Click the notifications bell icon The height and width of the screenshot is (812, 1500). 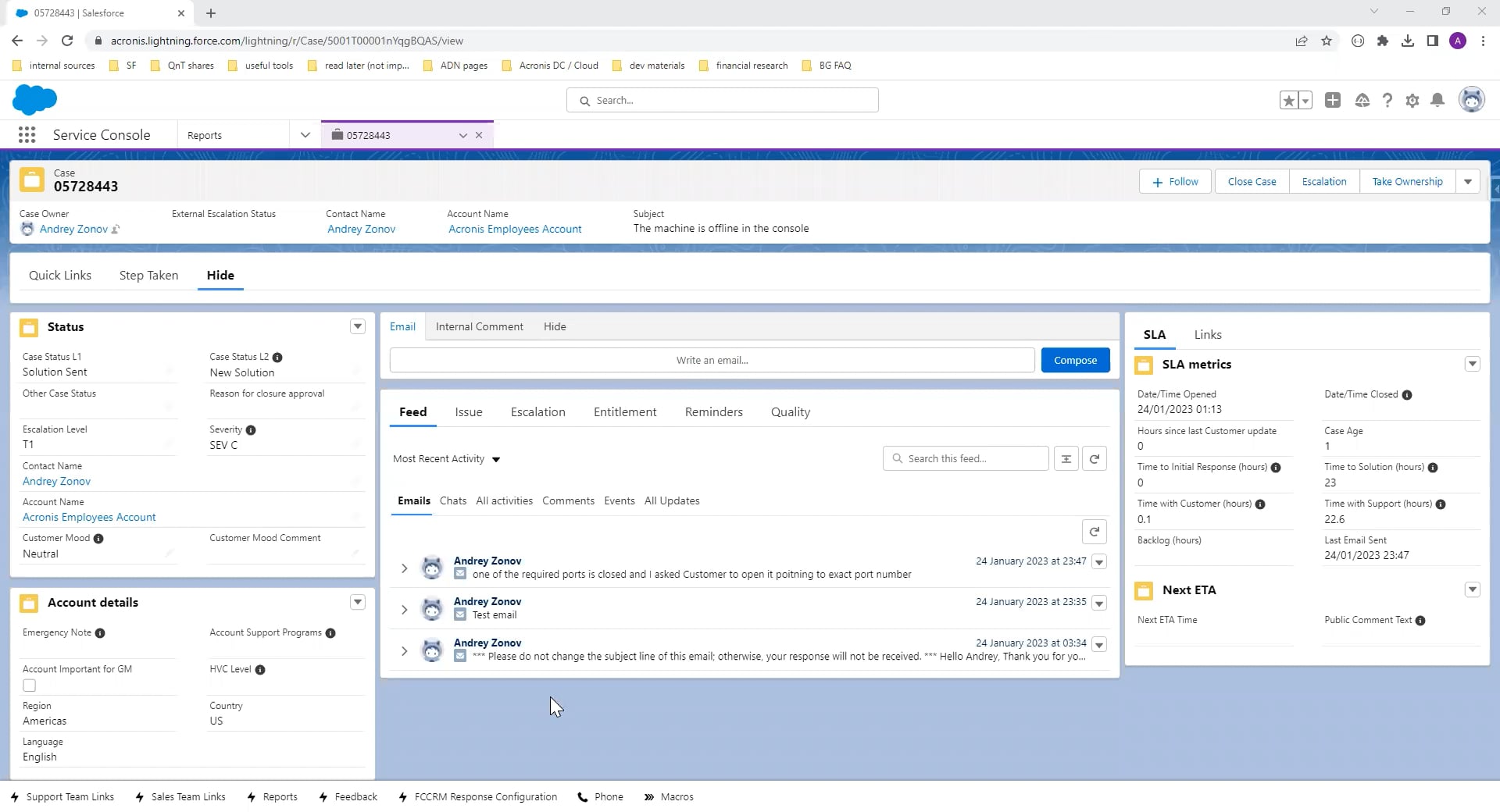point(1437,100)
